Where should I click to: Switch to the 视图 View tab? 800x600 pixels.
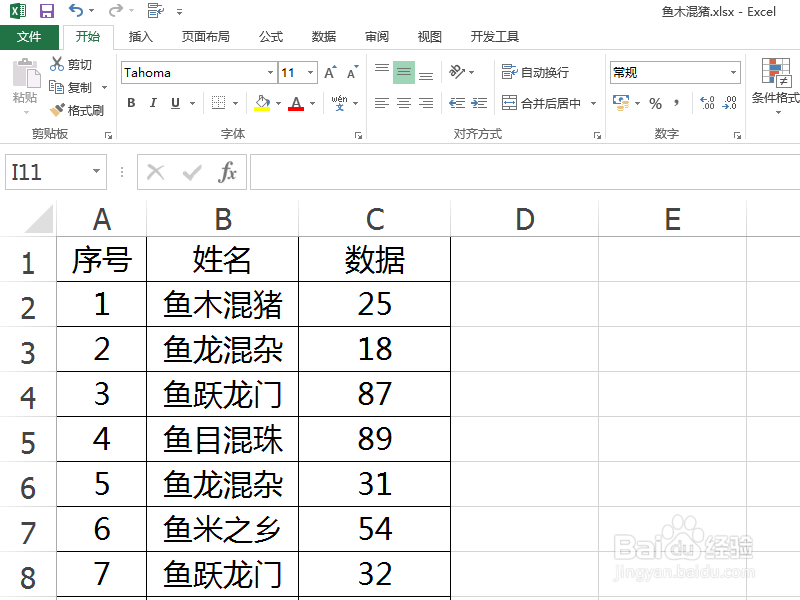[430, 37]
